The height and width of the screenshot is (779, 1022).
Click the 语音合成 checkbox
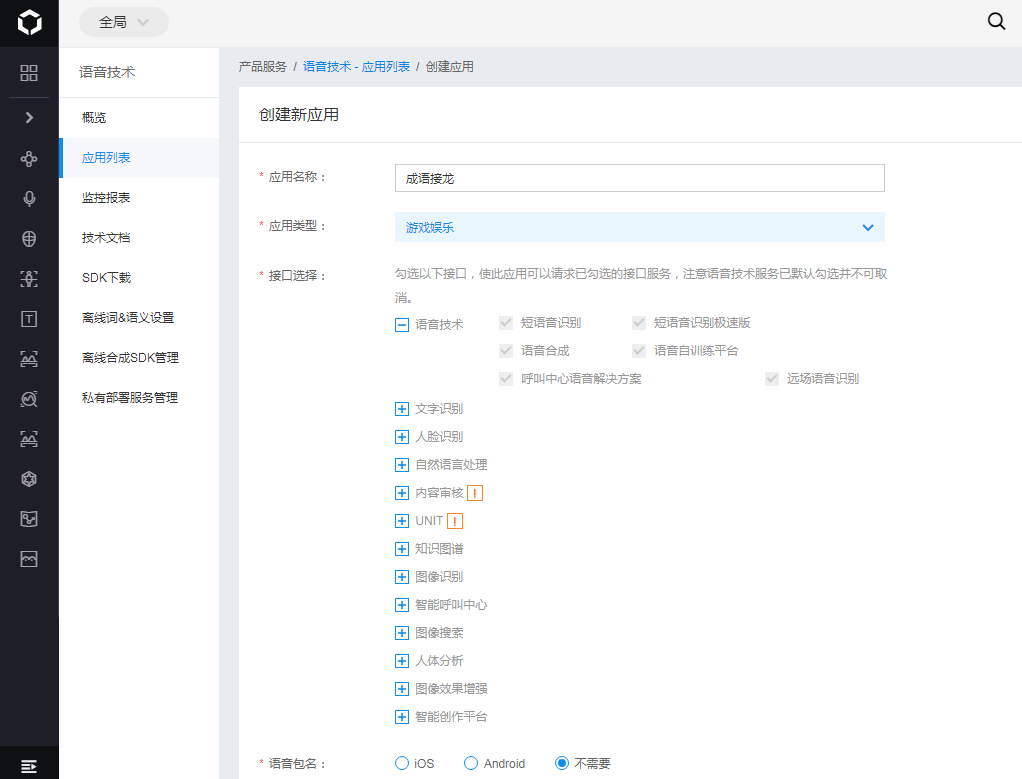[x=506, y=351]
